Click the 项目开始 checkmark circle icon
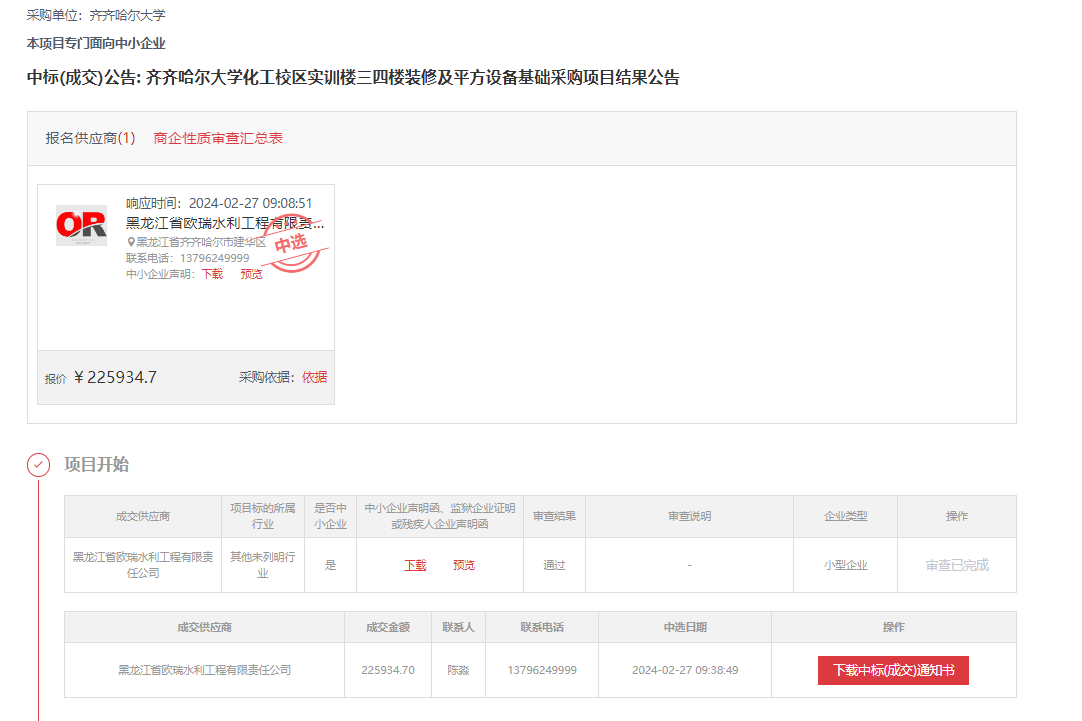This screenshot has width=1082, height=721. coord(38,464)
